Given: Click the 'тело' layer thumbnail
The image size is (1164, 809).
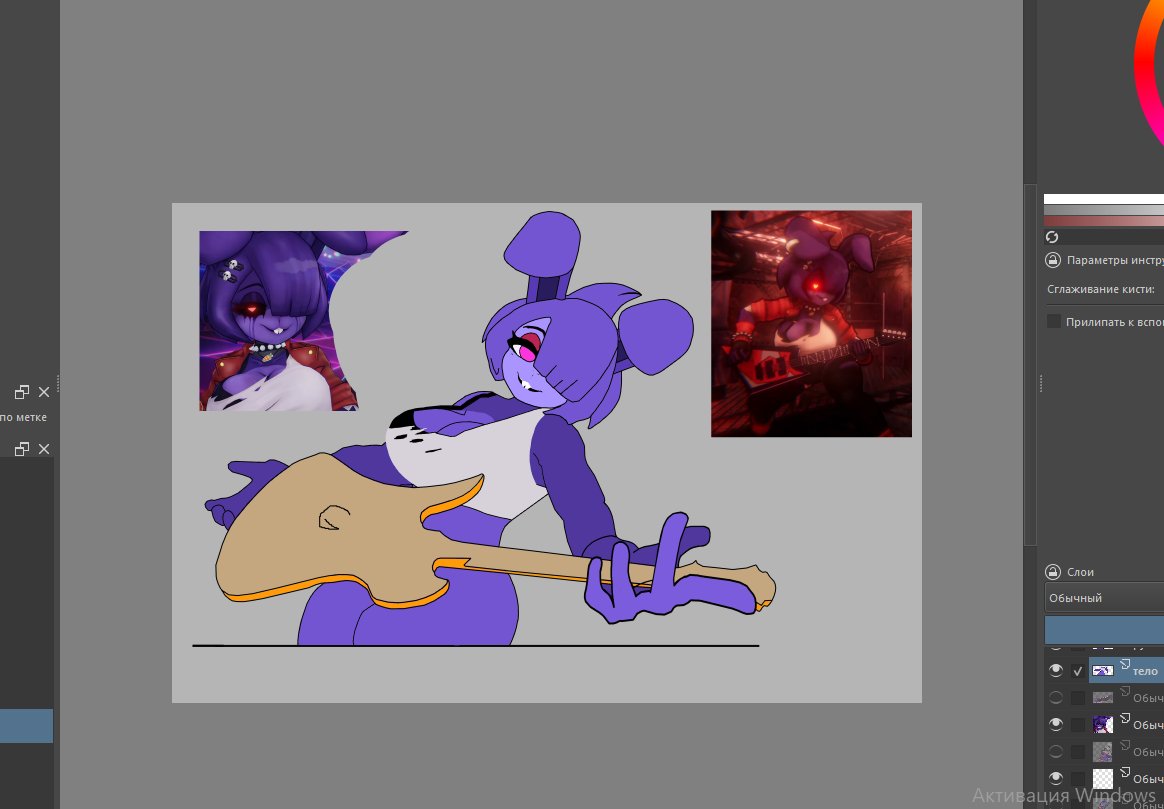Looking at the screenshot, I should (x=1102, y=671).
